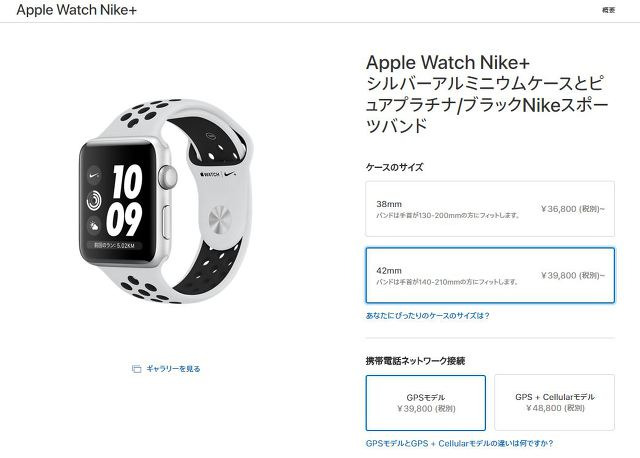Click the weather icon on the watch face
This screenshot has width=640, height=458.
[94, 225]
